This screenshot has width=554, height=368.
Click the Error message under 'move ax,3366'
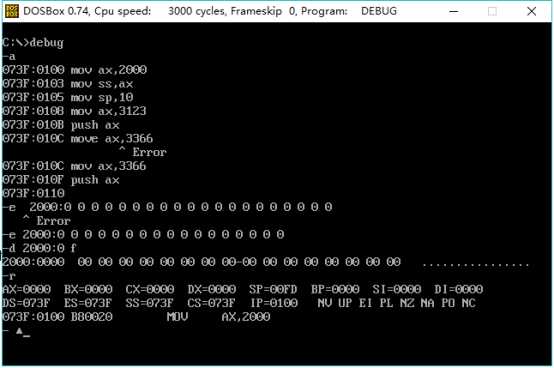click(x=143, y=152)
